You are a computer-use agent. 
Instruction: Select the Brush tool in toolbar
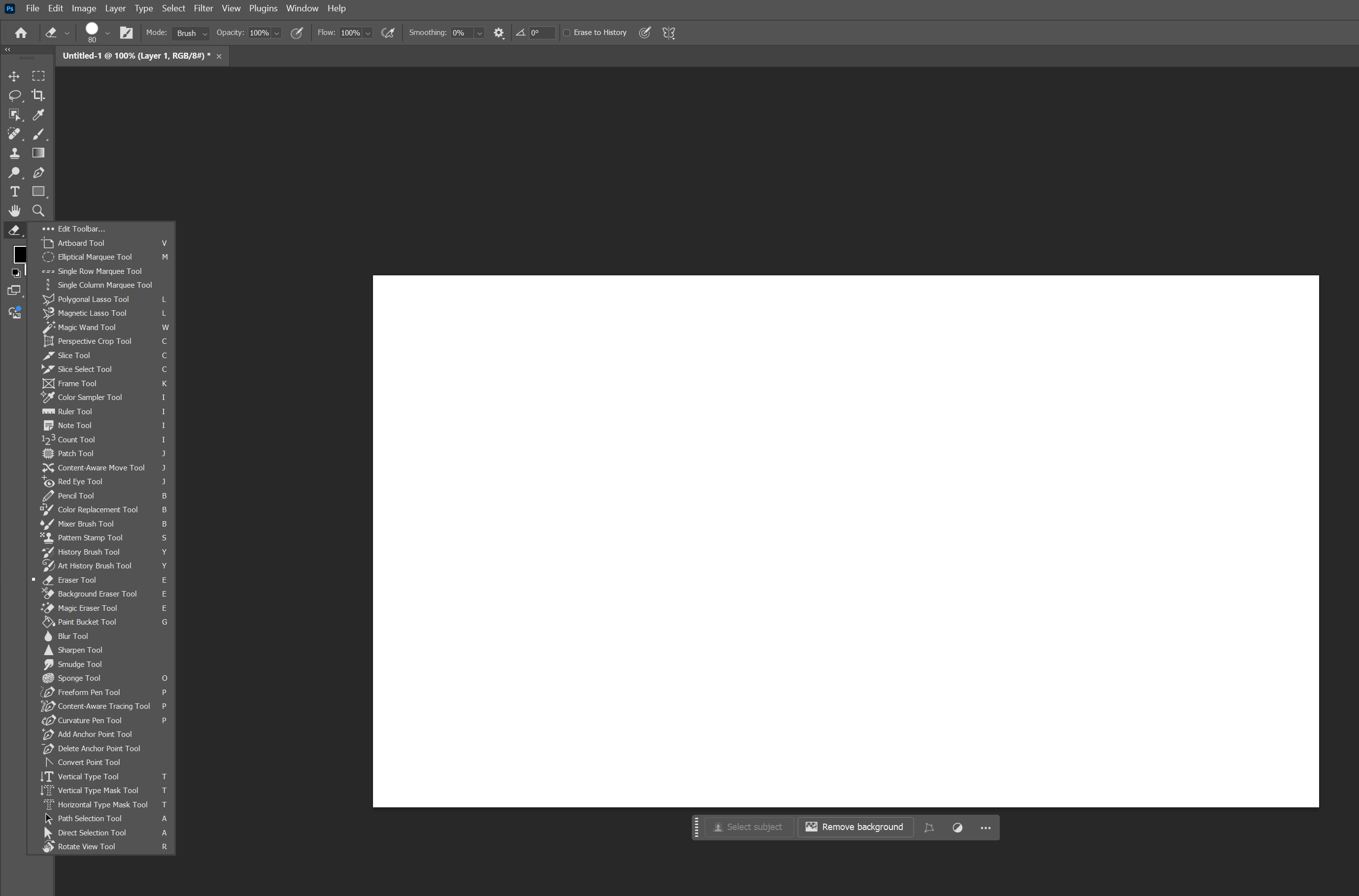click(x=38, y=133)
